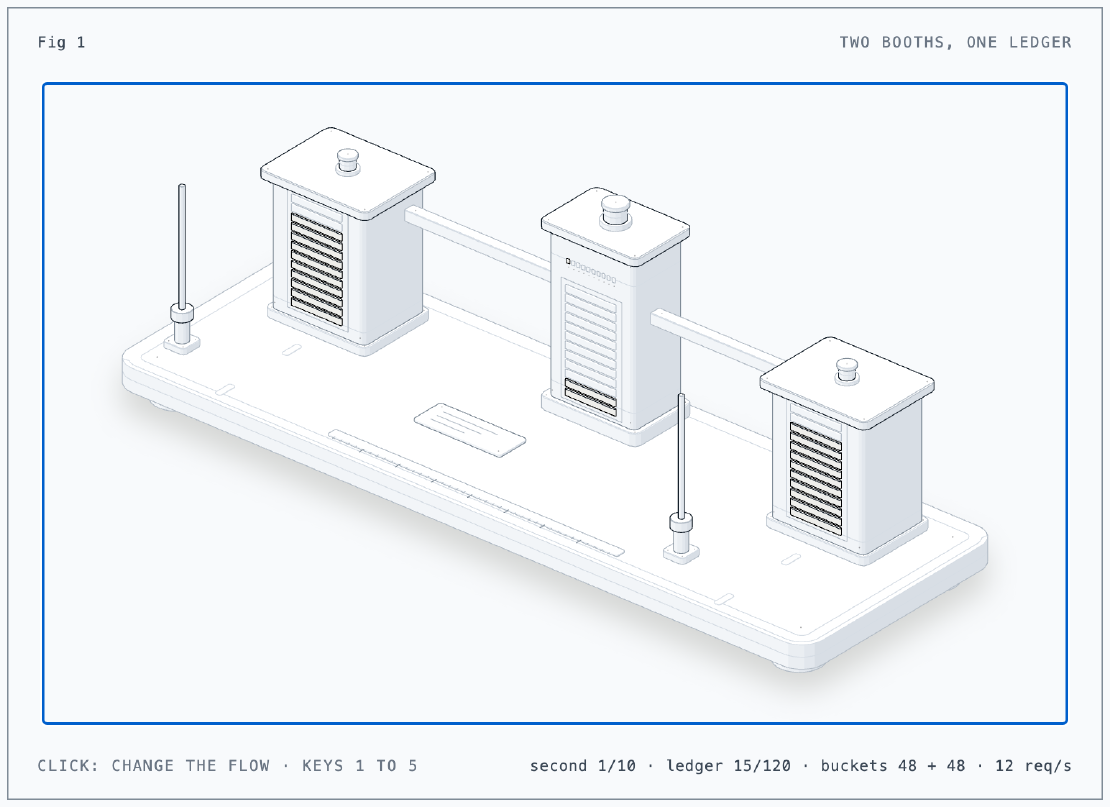Image resolution: width=1110 pixels, height=807 pixels.
Task: Click the "12 req/s" rate readout
Action: click(x=1034, y=766)
